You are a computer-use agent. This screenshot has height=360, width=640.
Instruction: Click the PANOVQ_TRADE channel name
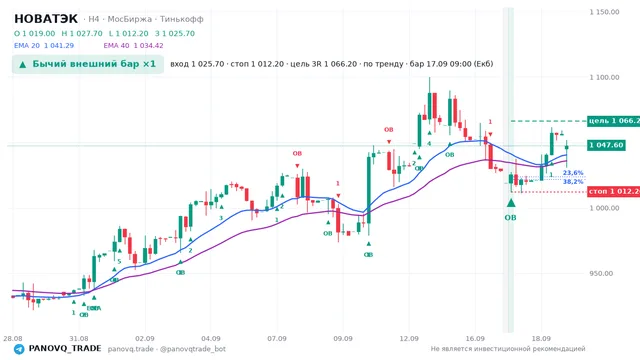(x=65, y=349)
